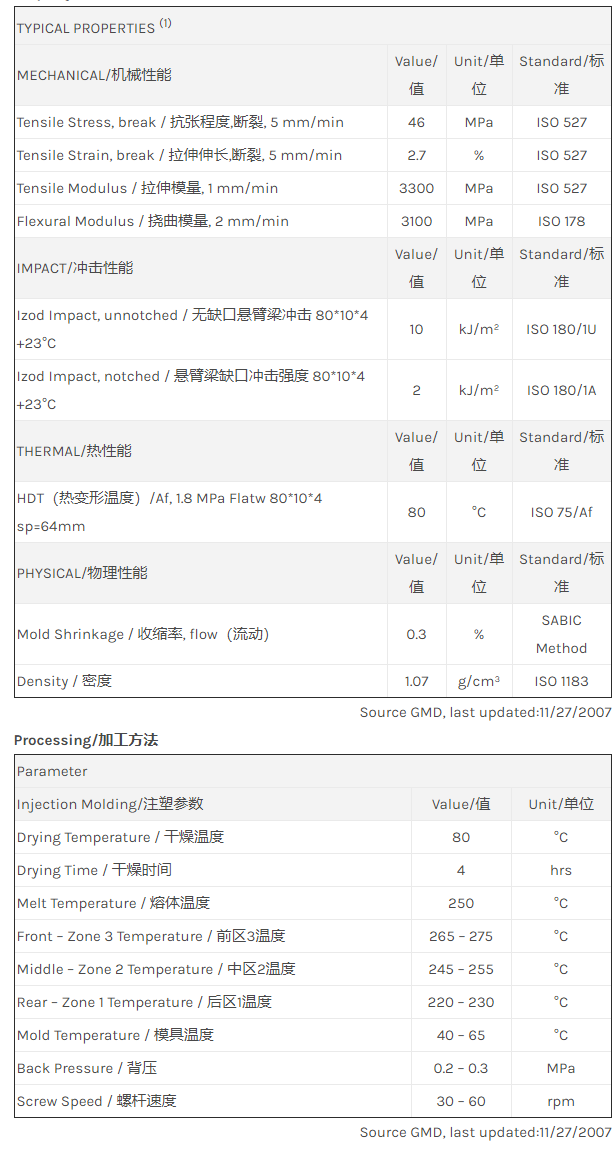The width and height of the screenshot is (612, 1161).
Task: Click the THERMAL/热性能 section header
Action: [x=74, y=451]
